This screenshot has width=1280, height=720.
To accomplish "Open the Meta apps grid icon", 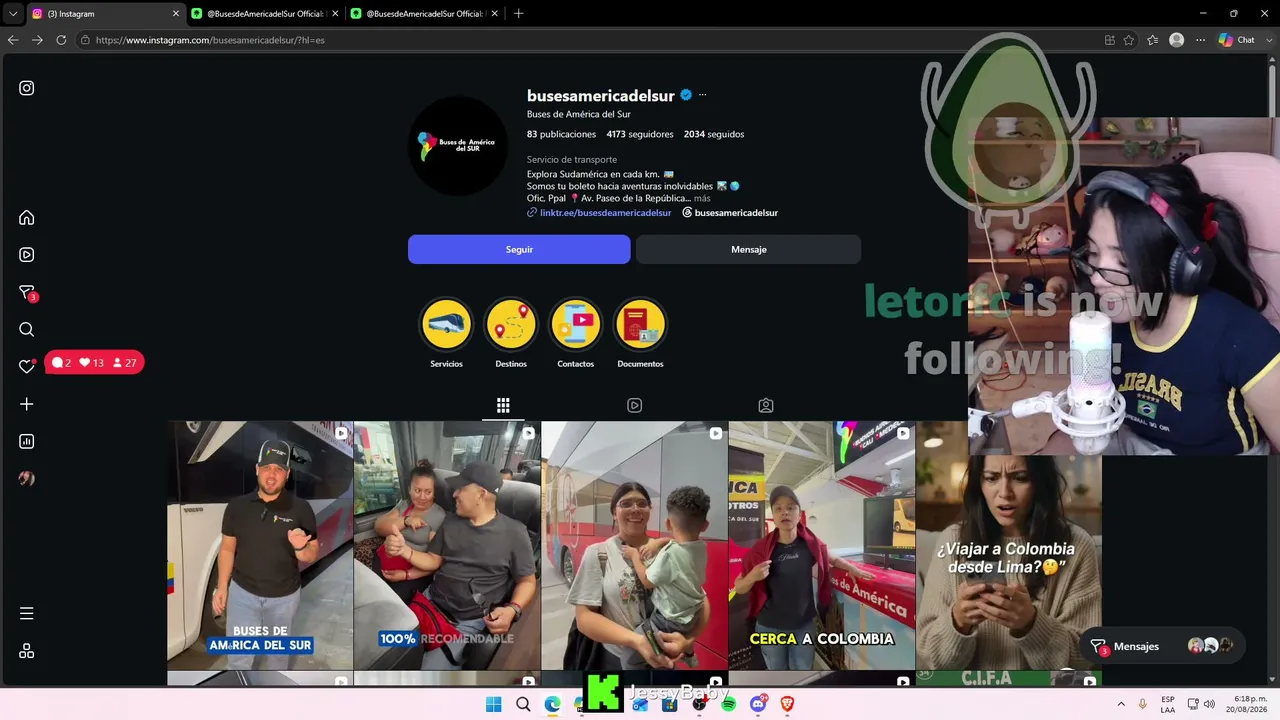I will 27,651.
